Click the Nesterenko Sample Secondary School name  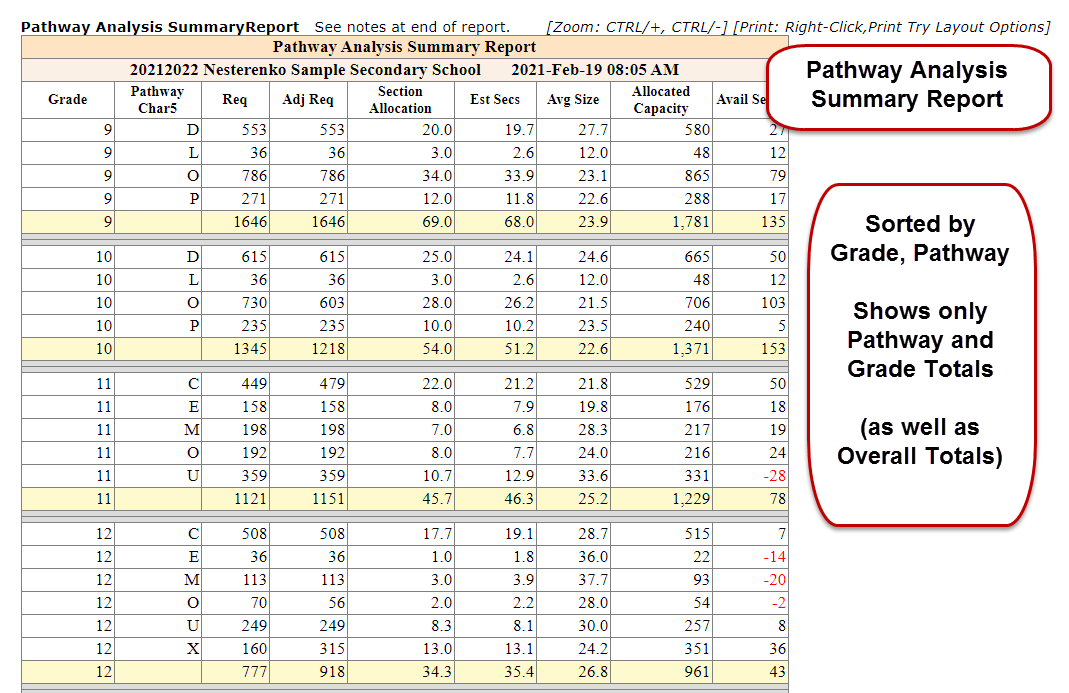305,70
